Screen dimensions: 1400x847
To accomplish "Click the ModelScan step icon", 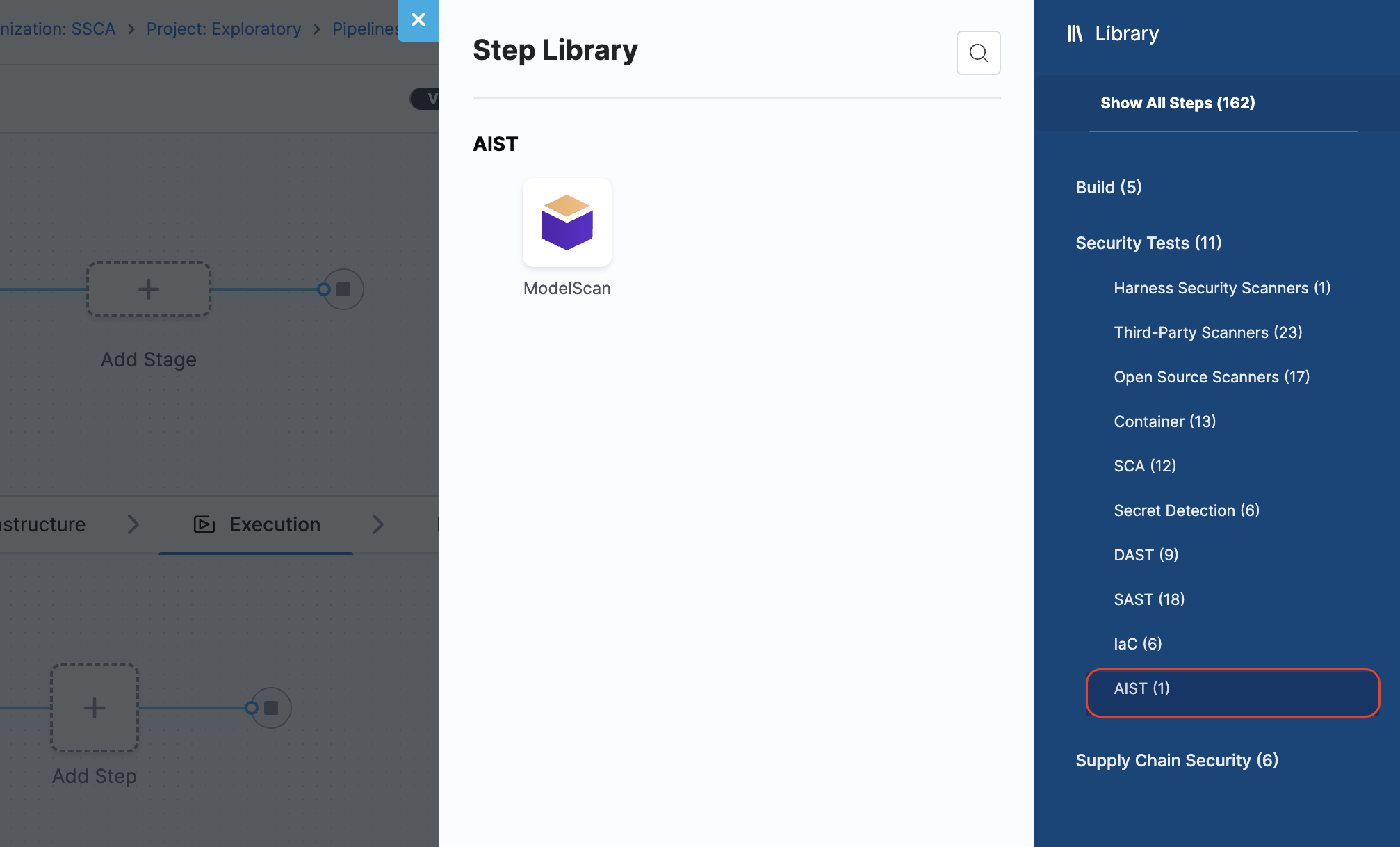I will [567, 223].
